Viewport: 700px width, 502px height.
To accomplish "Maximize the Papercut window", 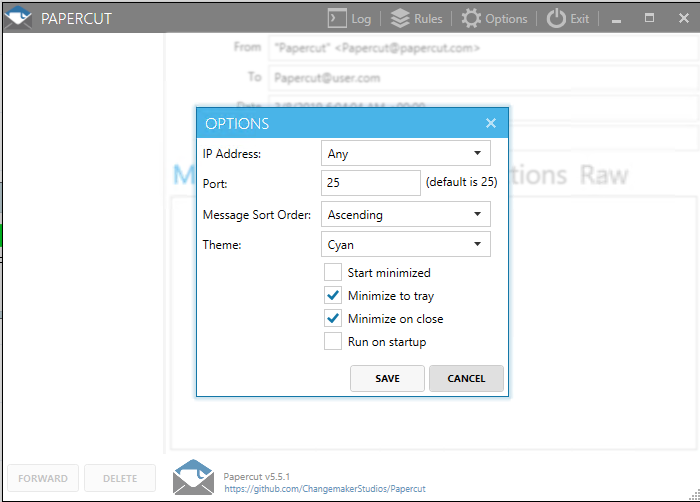I will (649, 18).
